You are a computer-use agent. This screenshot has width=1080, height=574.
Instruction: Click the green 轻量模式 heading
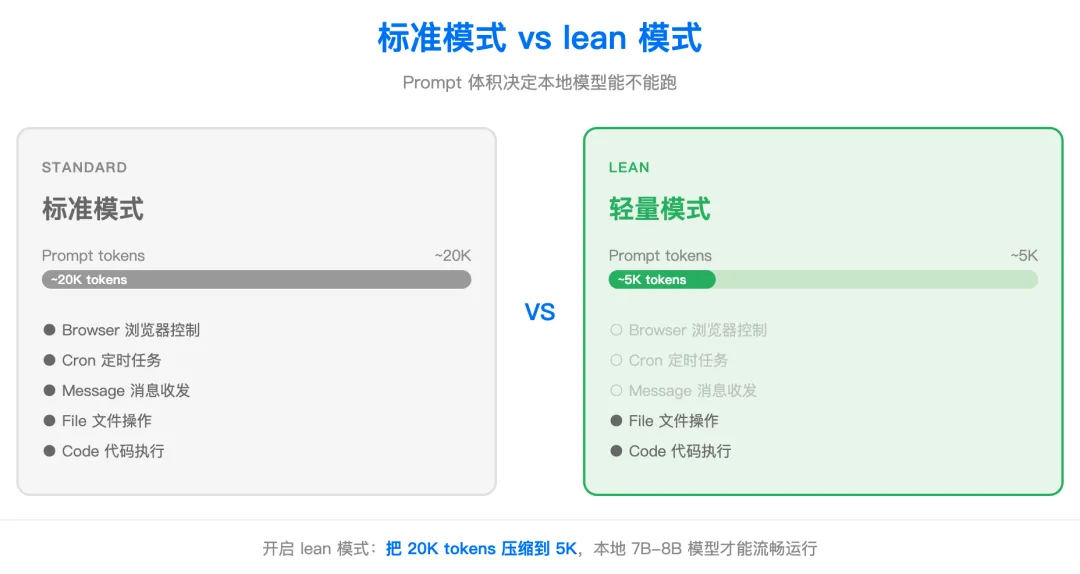tap(659, 209)
